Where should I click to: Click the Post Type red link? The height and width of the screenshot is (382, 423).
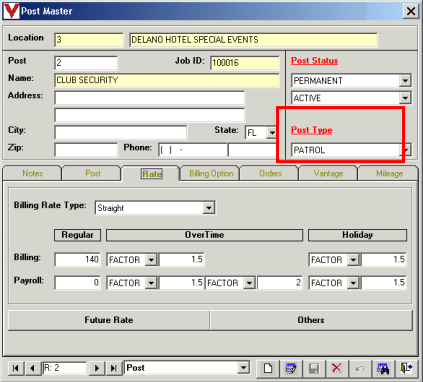[312, 130]
